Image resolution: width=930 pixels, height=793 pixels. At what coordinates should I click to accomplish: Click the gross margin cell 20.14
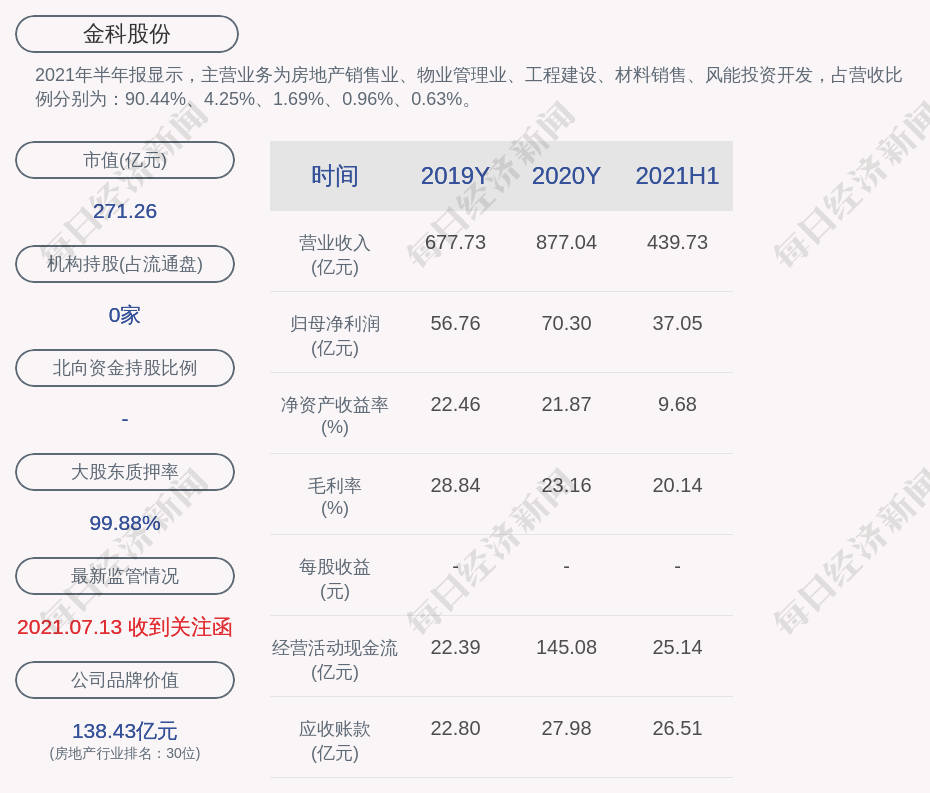click(x=677, y=485)
